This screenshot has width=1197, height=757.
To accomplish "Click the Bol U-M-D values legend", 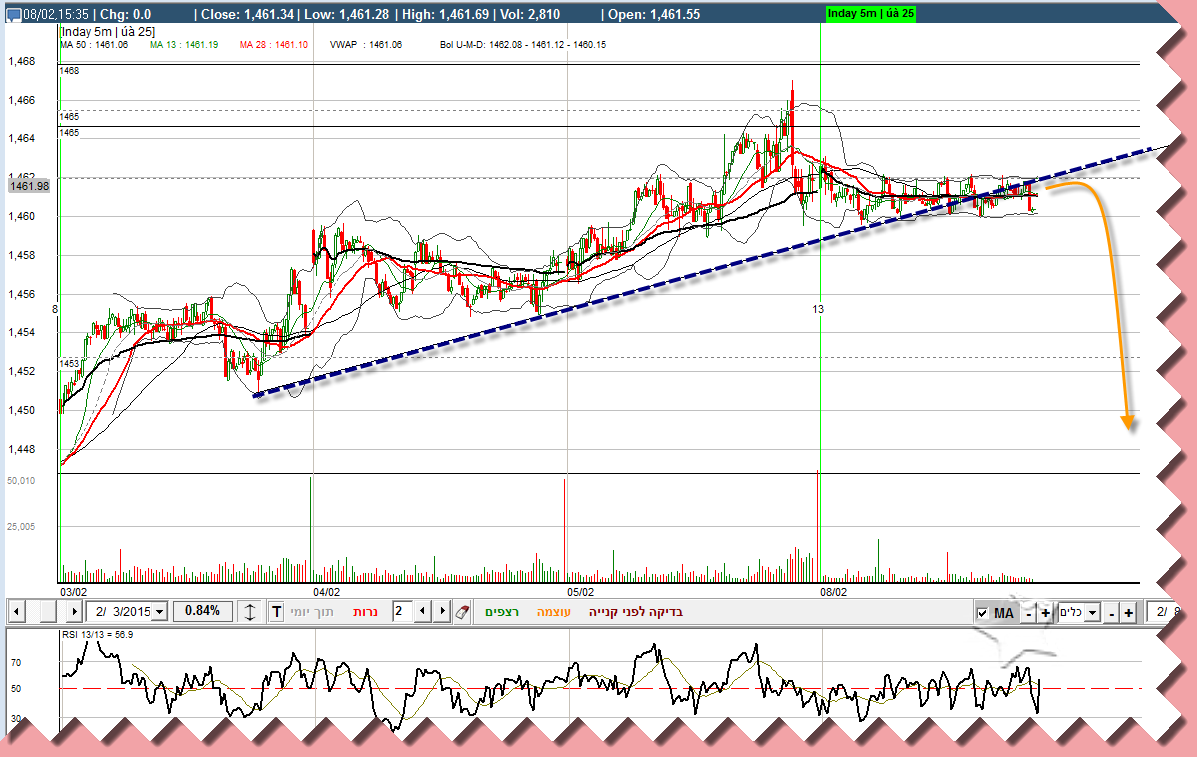I will 523,45.
